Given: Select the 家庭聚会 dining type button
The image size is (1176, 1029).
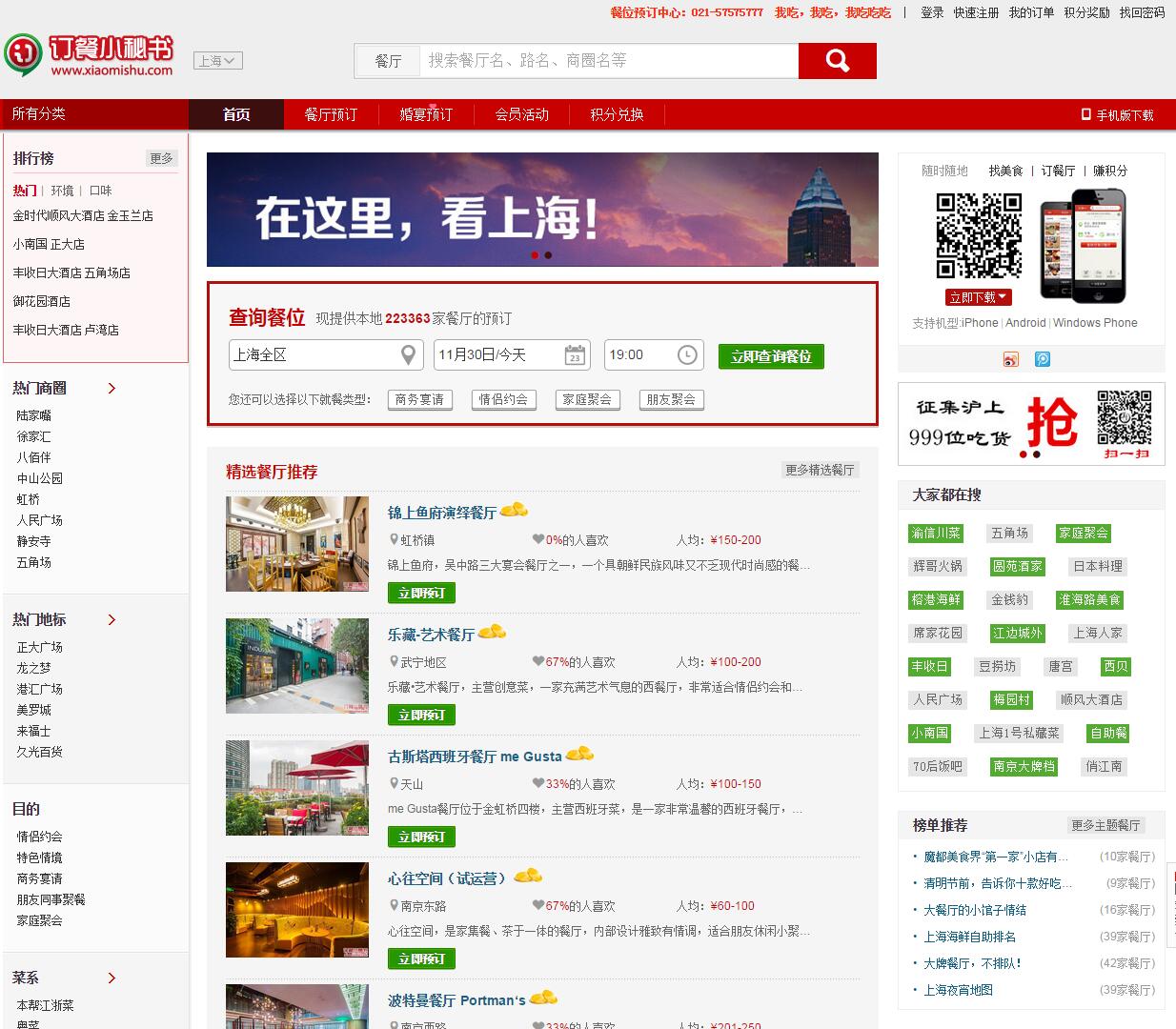Looking at the screenshot, I should click(587, 400).
